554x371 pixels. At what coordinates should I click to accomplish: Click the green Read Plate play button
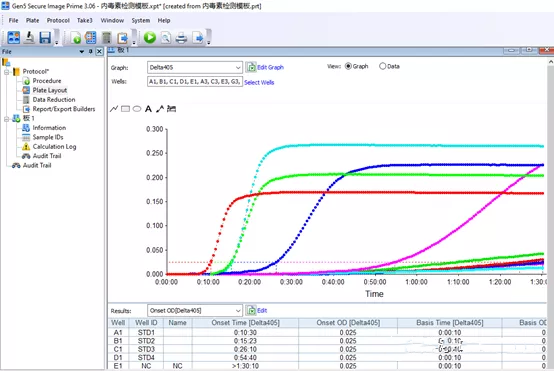point(150,37)
